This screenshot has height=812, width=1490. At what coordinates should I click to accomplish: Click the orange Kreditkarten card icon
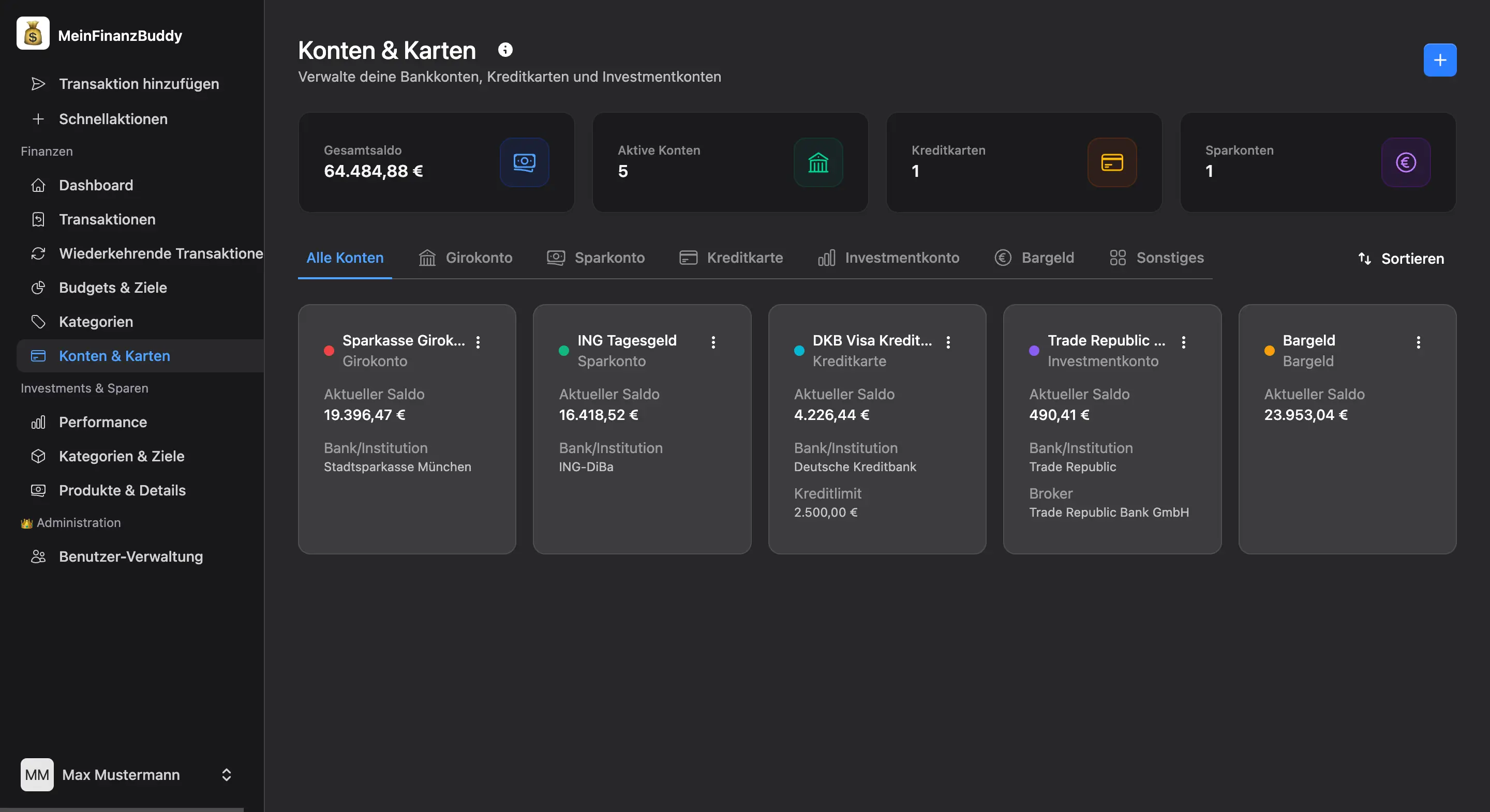[x=1111, y=162]
